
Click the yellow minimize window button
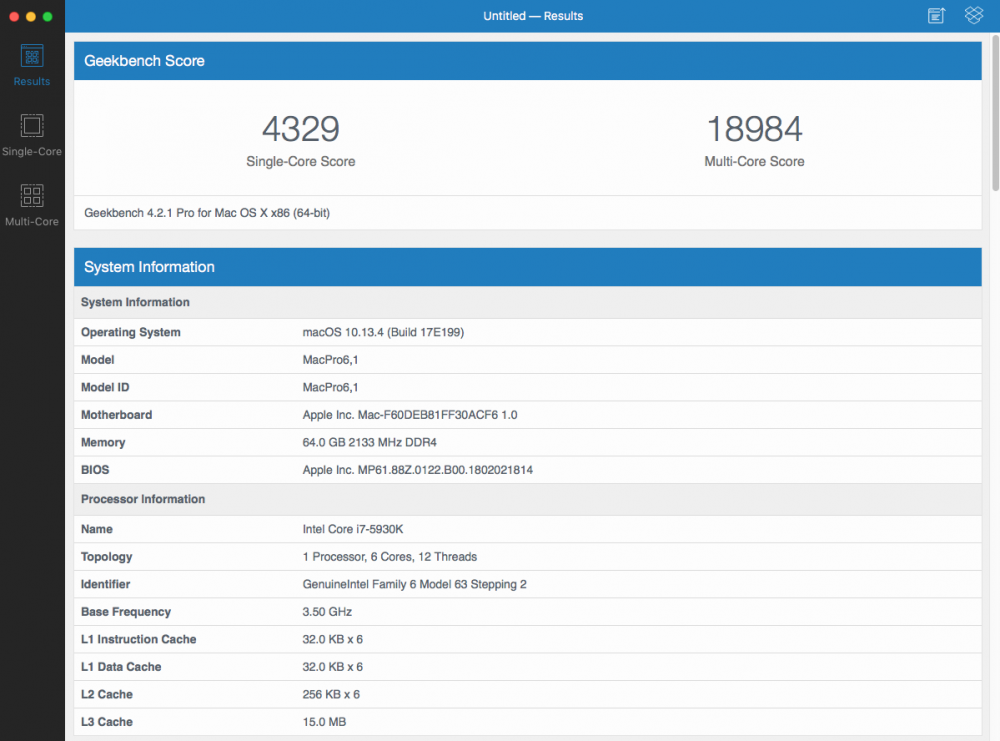click(31, 17)
